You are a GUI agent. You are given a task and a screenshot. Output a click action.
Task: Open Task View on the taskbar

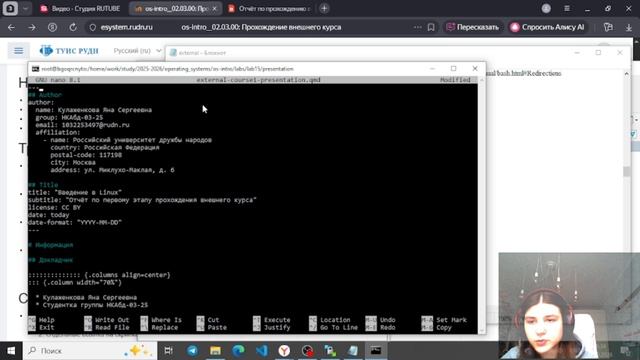click(168, 351)
